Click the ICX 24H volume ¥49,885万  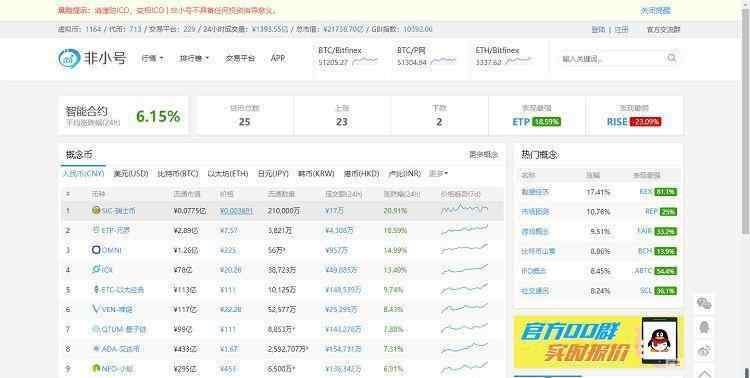[341, 270]
